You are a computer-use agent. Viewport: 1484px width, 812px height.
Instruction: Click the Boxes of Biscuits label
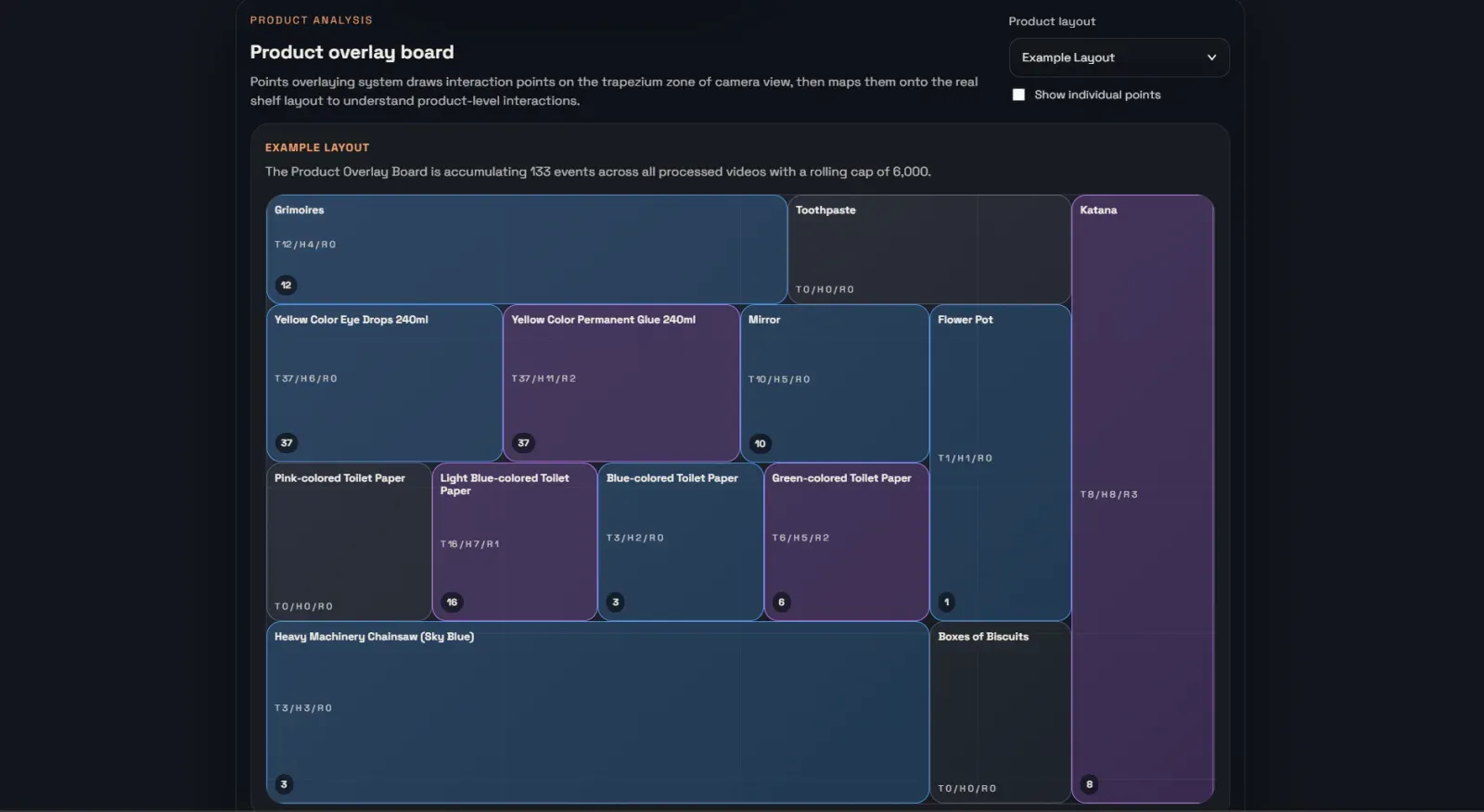(x=983, y=637)
